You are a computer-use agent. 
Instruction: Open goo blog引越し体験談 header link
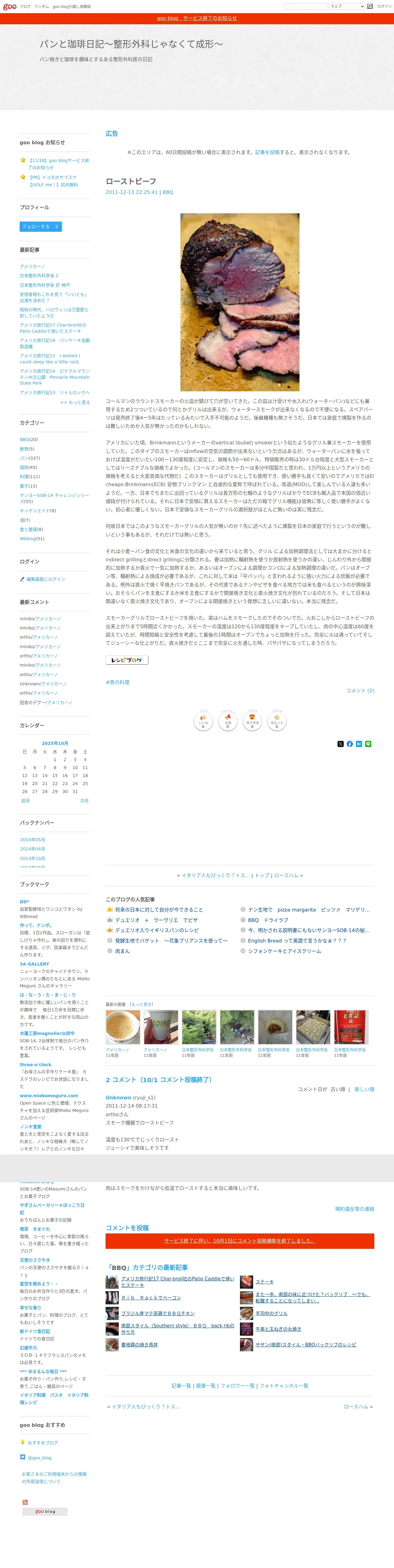71,7
